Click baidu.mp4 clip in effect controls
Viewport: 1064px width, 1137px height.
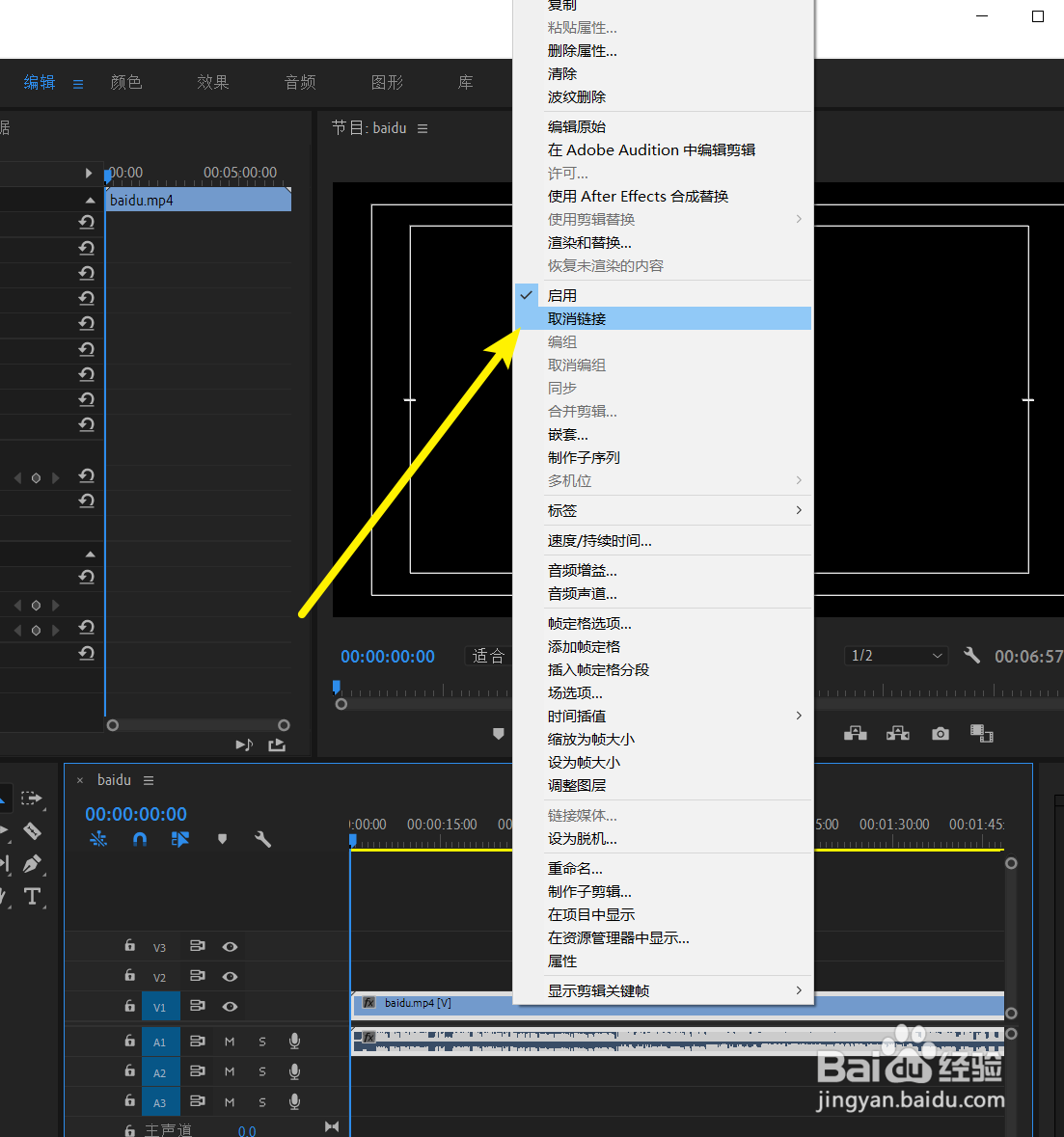(199, 201)
